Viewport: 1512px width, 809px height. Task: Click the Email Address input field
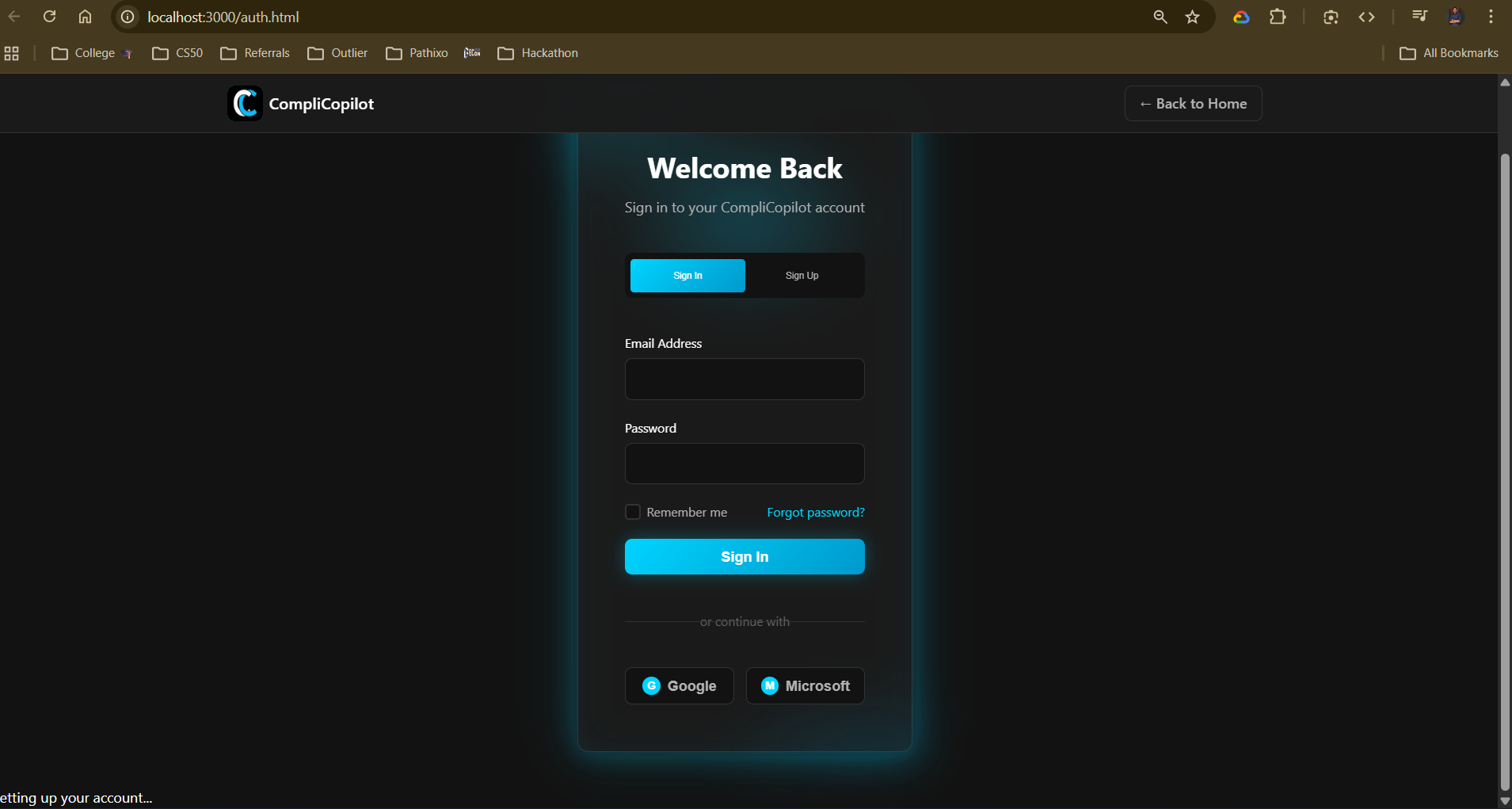point(745,379)
